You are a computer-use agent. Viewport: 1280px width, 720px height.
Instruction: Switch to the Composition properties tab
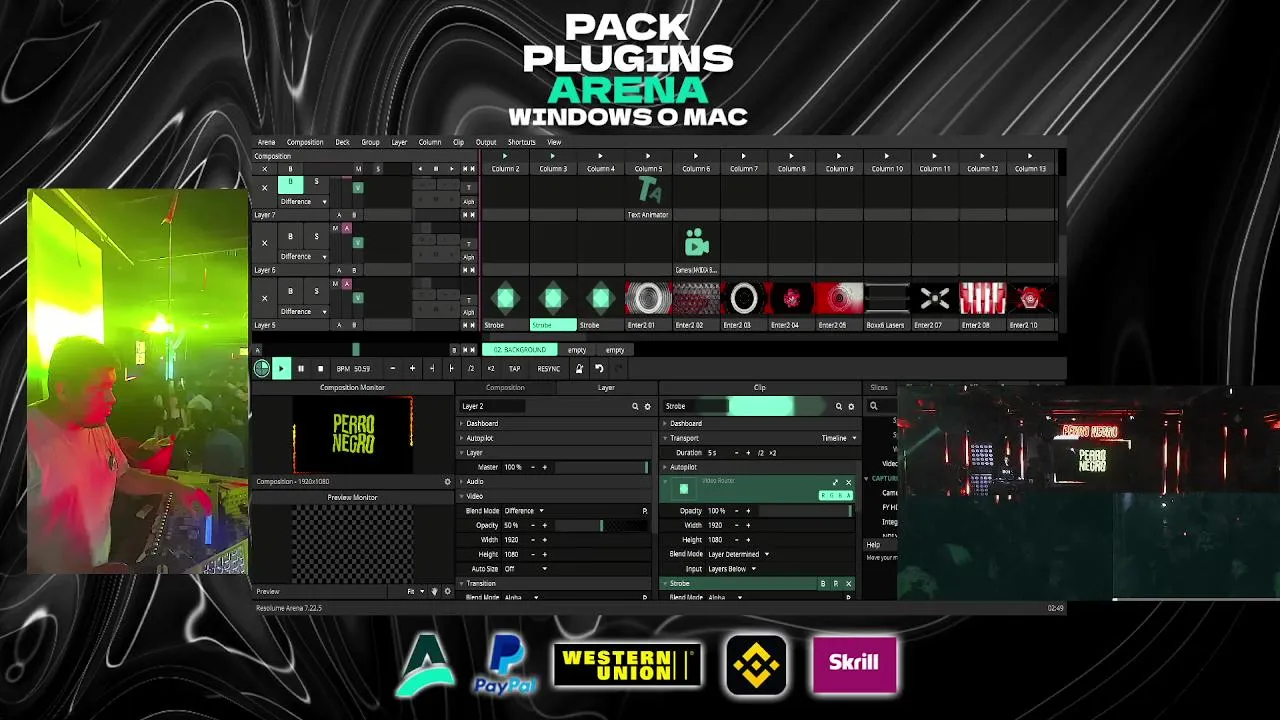505,387
